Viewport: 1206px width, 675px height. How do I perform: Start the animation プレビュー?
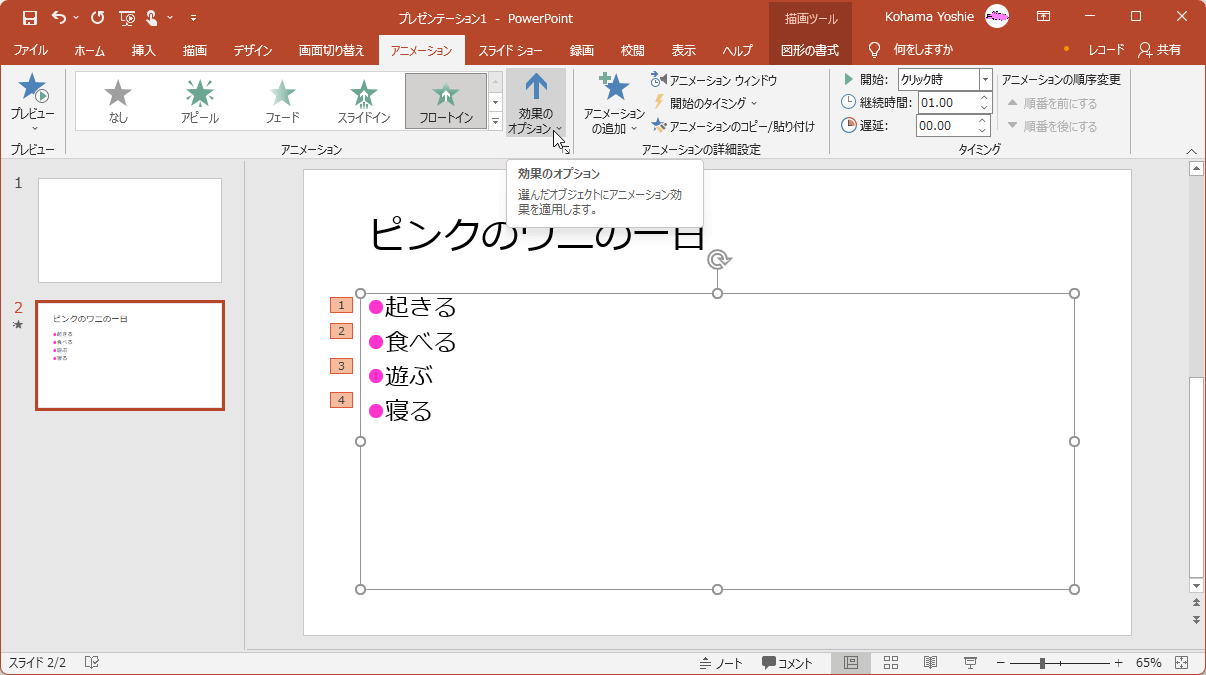[x=31, y=99]
